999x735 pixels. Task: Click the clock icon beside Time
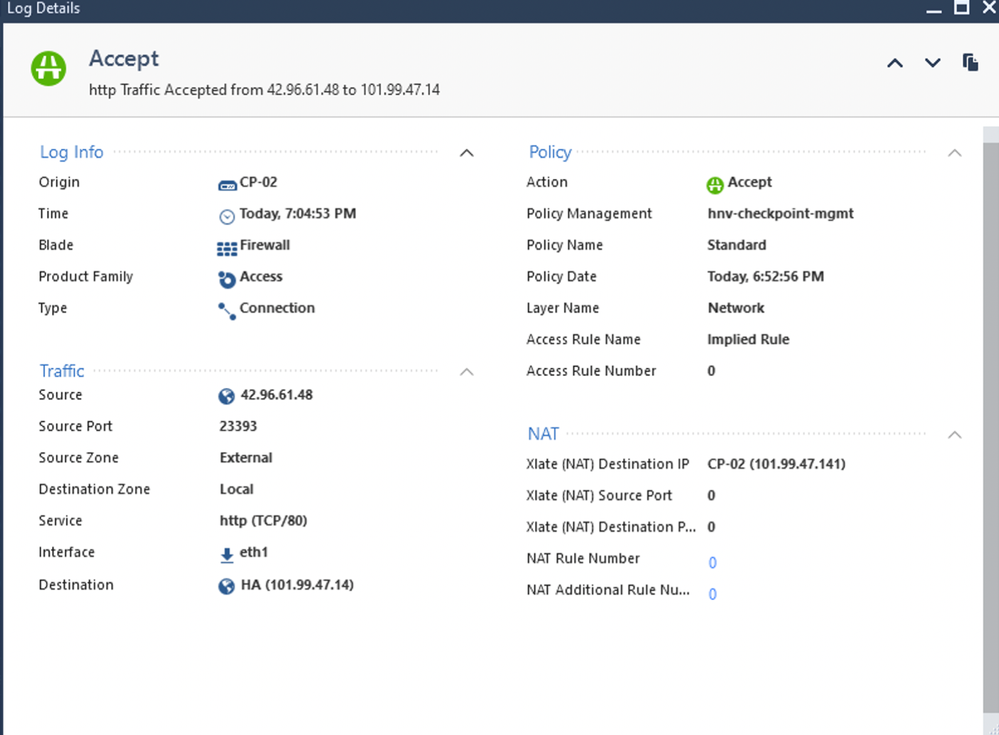(x=227, y=217)
